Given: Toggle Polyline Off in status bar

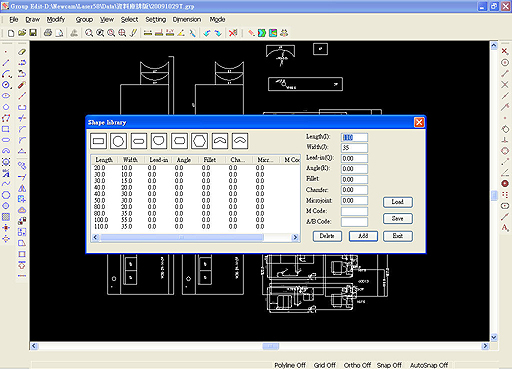Looking at the screenshot, I should [290, 365].
